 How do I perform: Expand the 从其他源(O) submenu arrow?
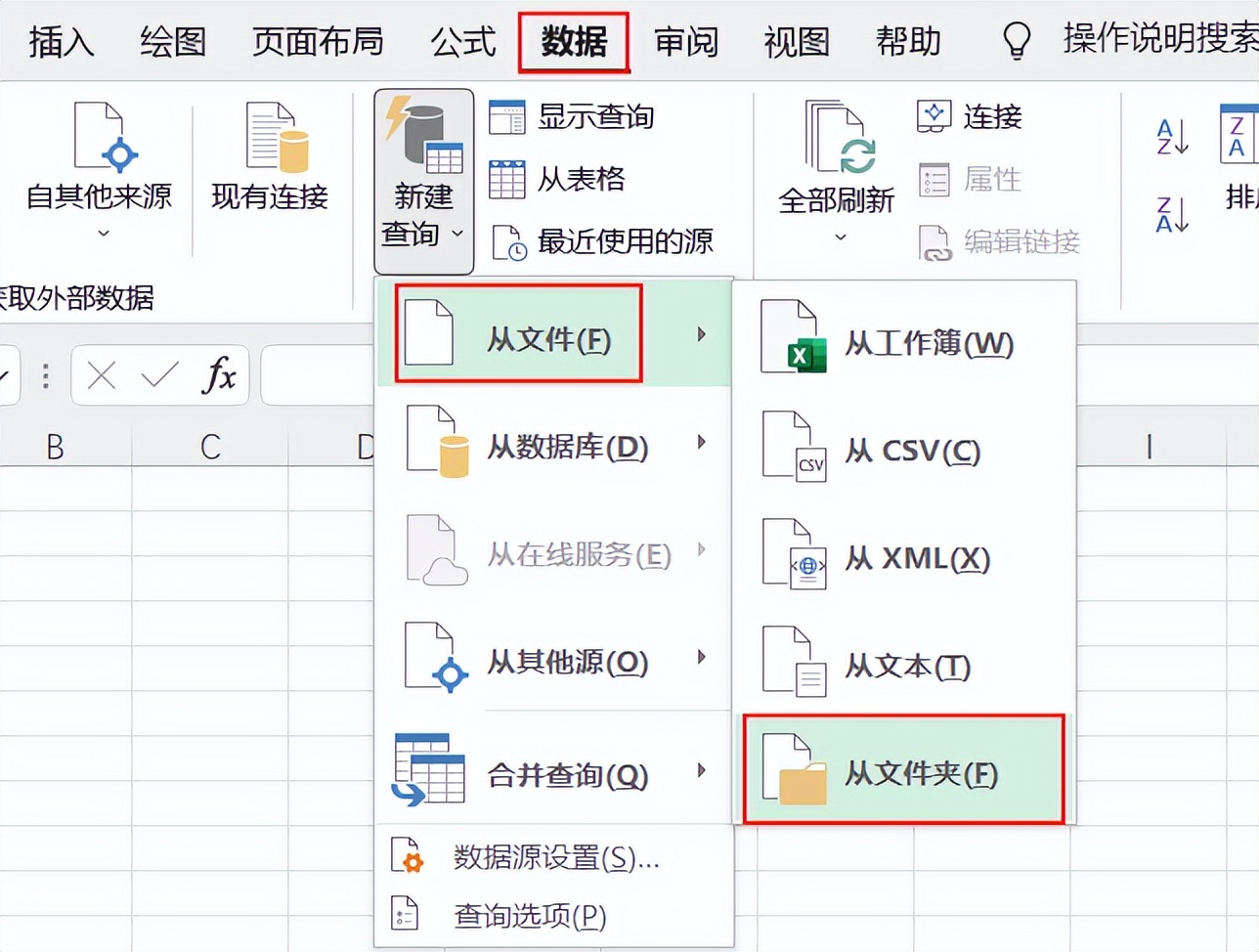[701, 657]
